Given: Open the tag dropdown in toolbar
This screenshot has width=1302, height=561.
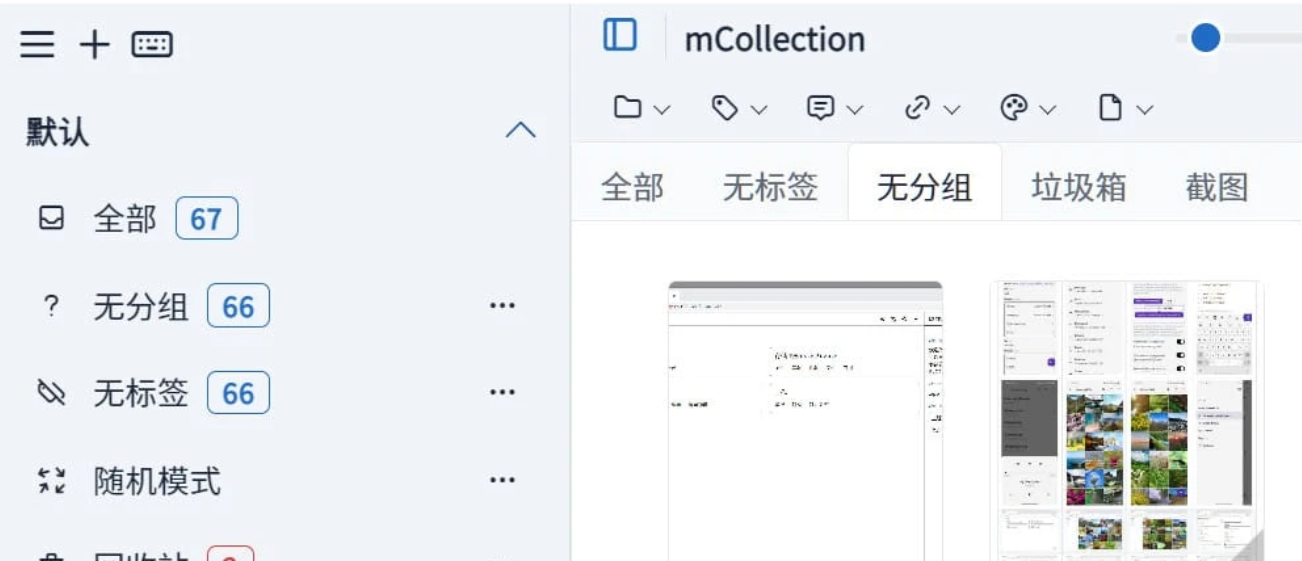Looking at the screenshot, I should 739,108.
